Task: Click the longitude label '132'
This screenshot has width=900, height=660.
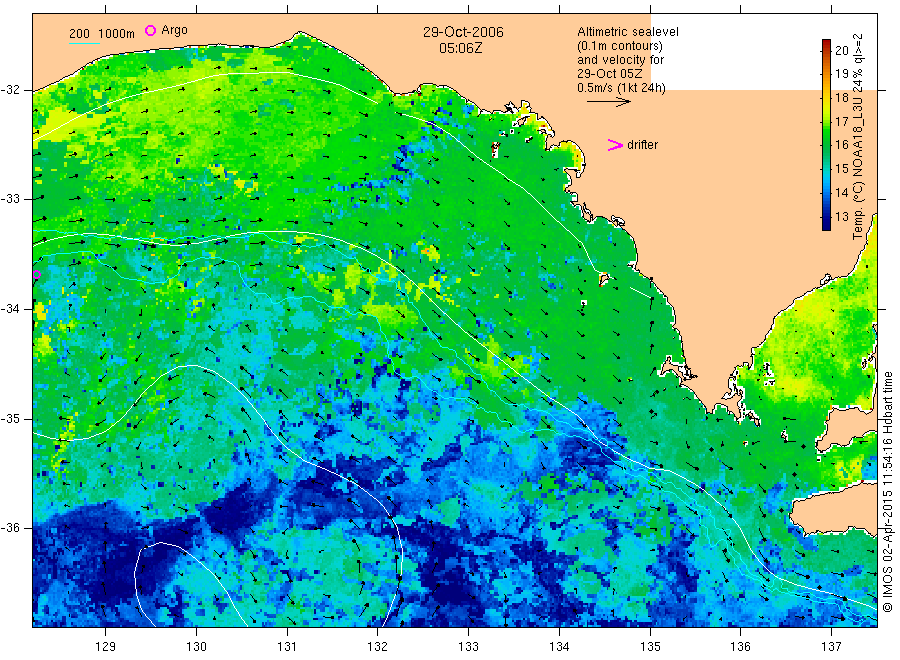Action: pos(378,646)
